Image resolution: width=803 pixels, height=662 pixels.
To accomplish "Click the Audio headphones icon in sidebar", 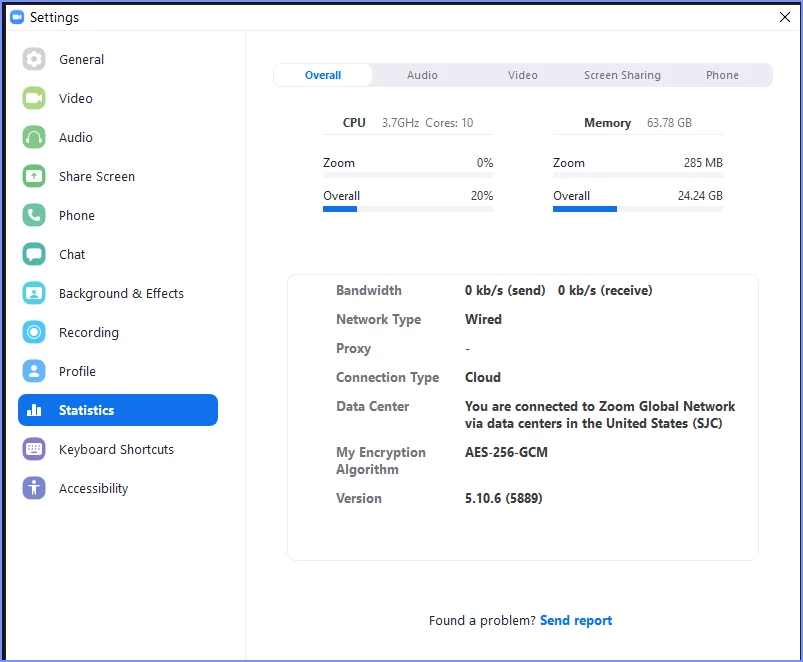I will click(34, 137).
